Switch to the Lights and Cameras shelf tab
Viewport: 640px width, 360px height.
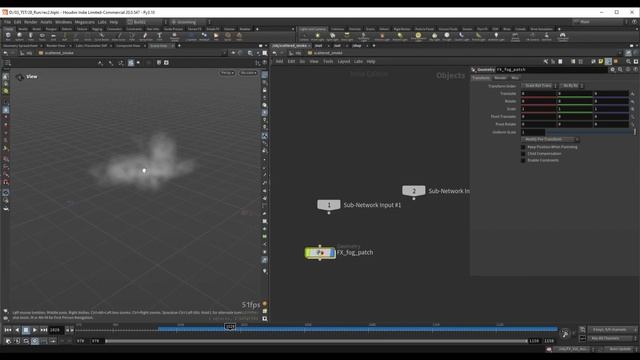pyautogui.click(x=313, y=29)
